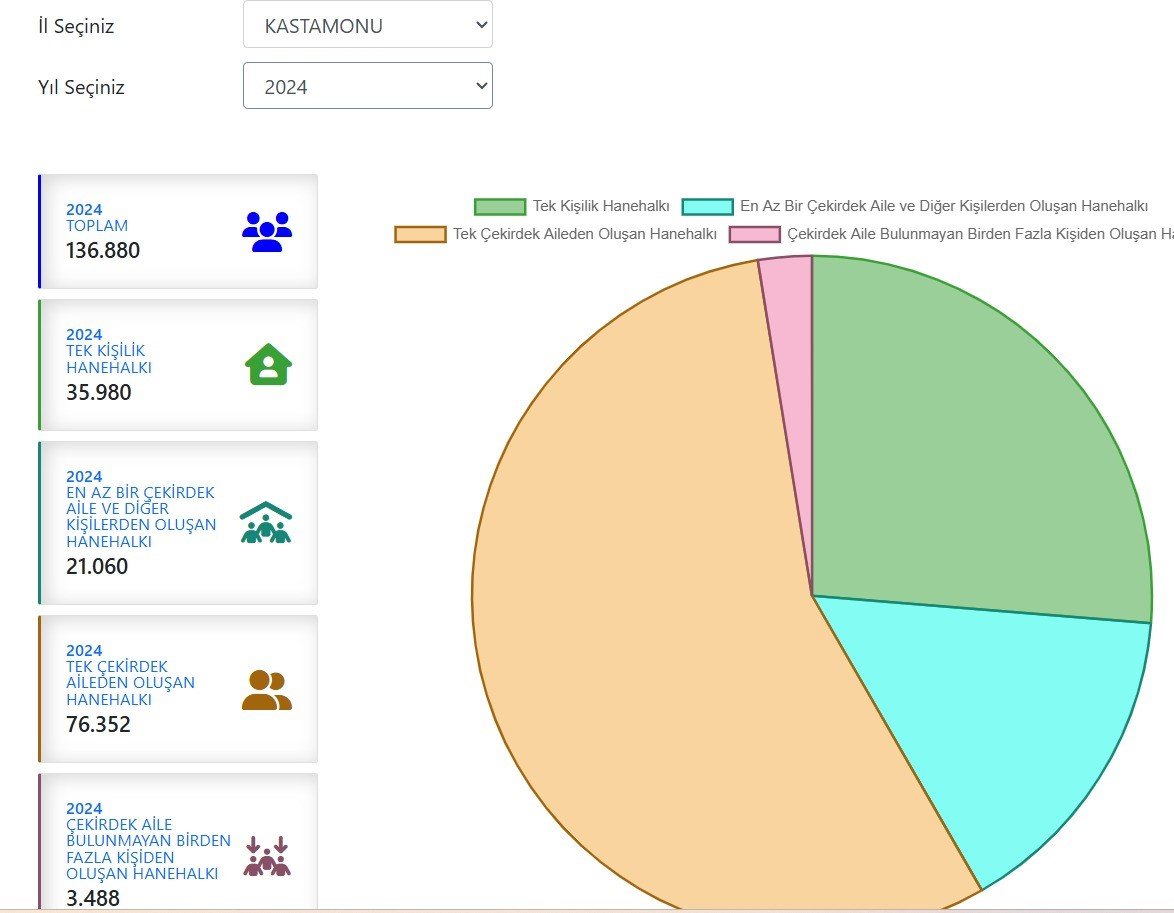The image size is (1174, 913).
Task: Select the Toplam 136.880 card
Action: 178,231
